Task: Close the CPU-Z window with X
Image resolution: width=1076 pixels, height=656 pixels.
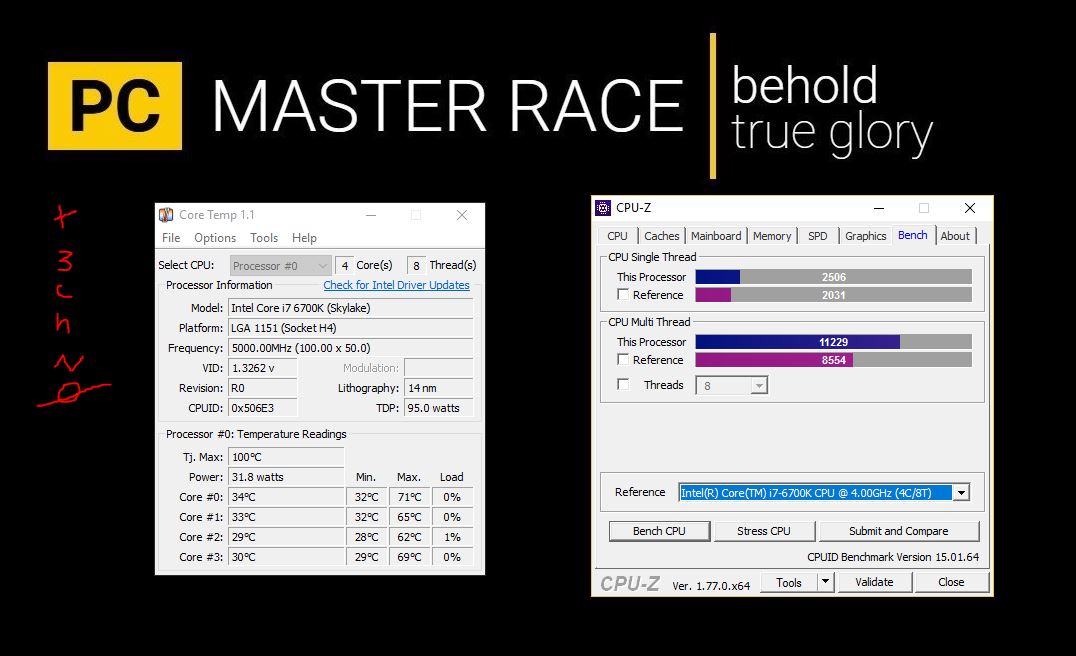Action: [x=970, y=208]
